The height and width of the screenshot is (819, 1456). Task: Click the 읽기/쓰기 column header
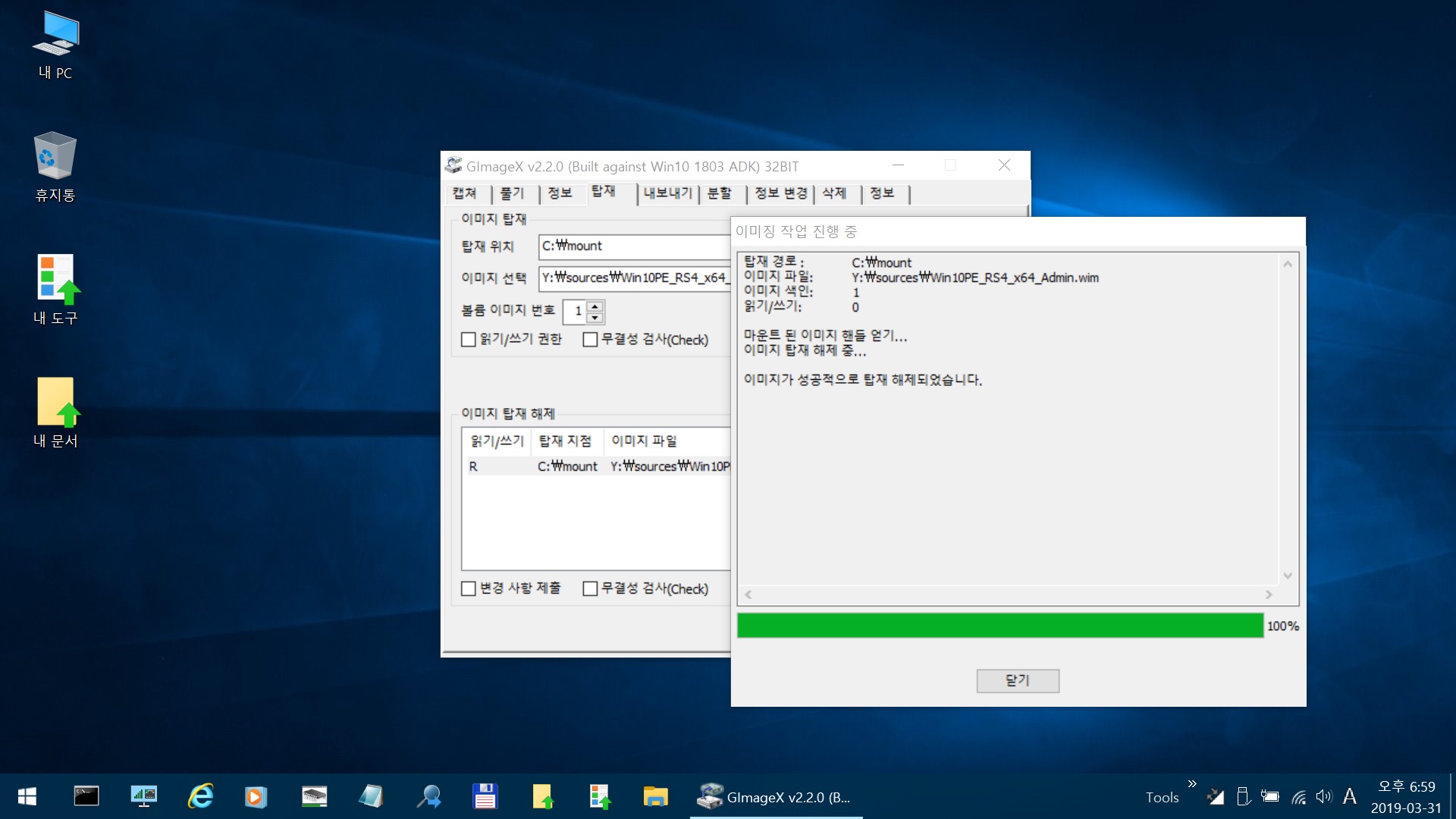point(497,441)
